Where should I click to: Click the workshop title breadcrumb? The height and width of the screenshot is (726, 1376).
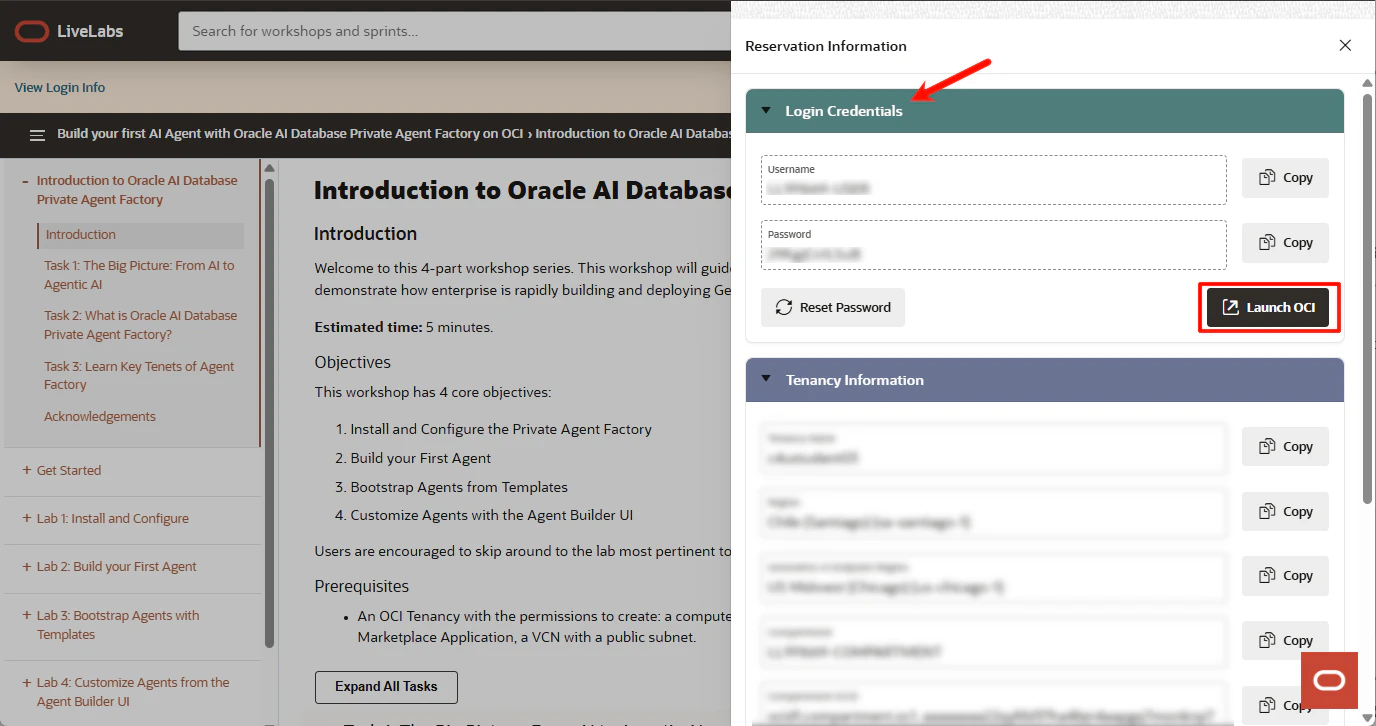coord(291,134)
